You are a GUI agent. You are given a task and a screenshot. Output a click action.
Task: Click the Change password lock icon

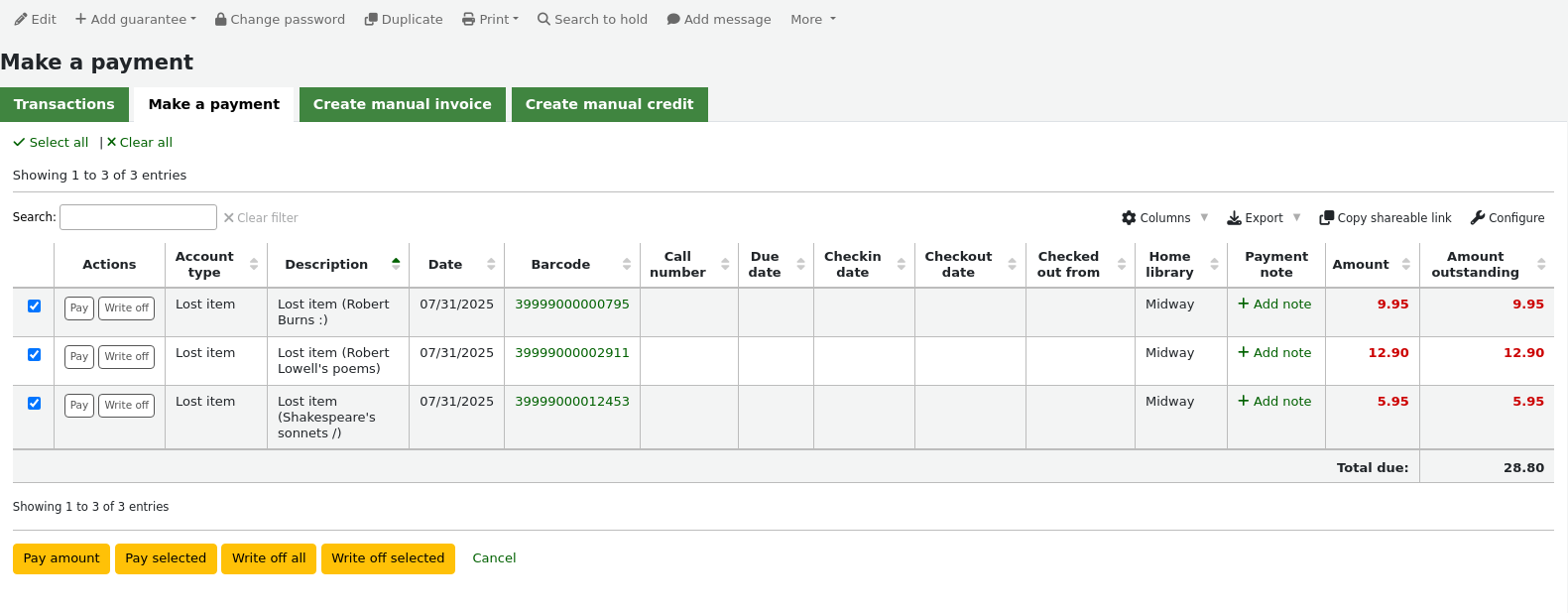(x=221, y=19)
